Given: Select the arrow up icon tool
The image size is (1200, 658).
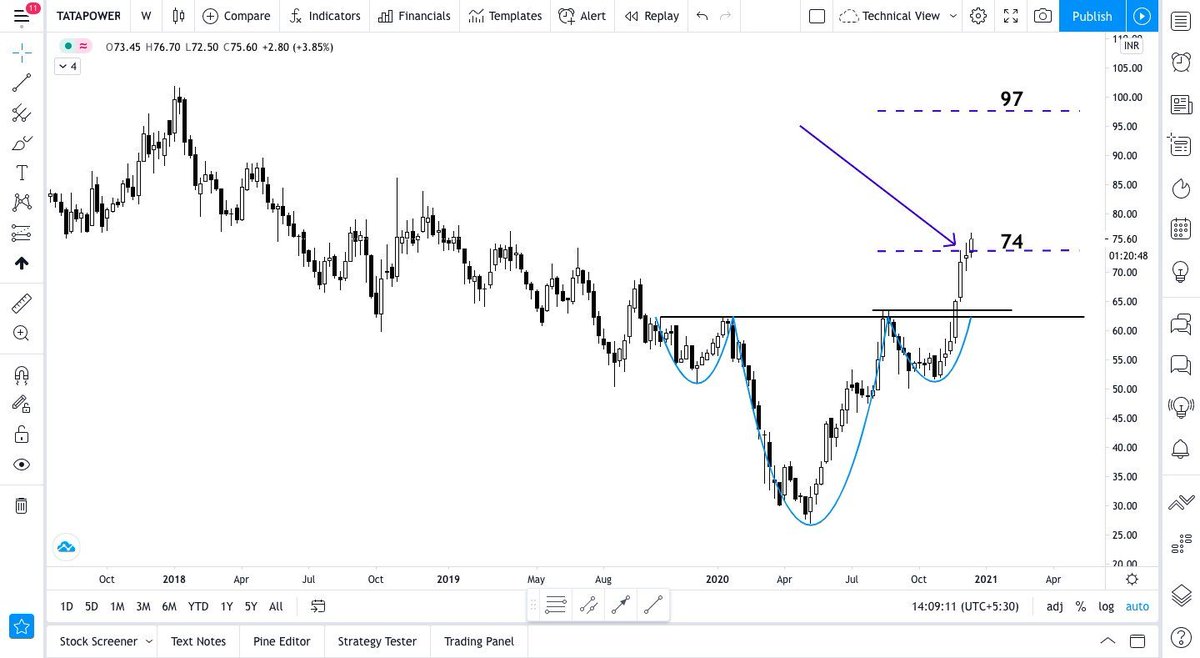Looking at the screenshot, I should tap(21, 263).
